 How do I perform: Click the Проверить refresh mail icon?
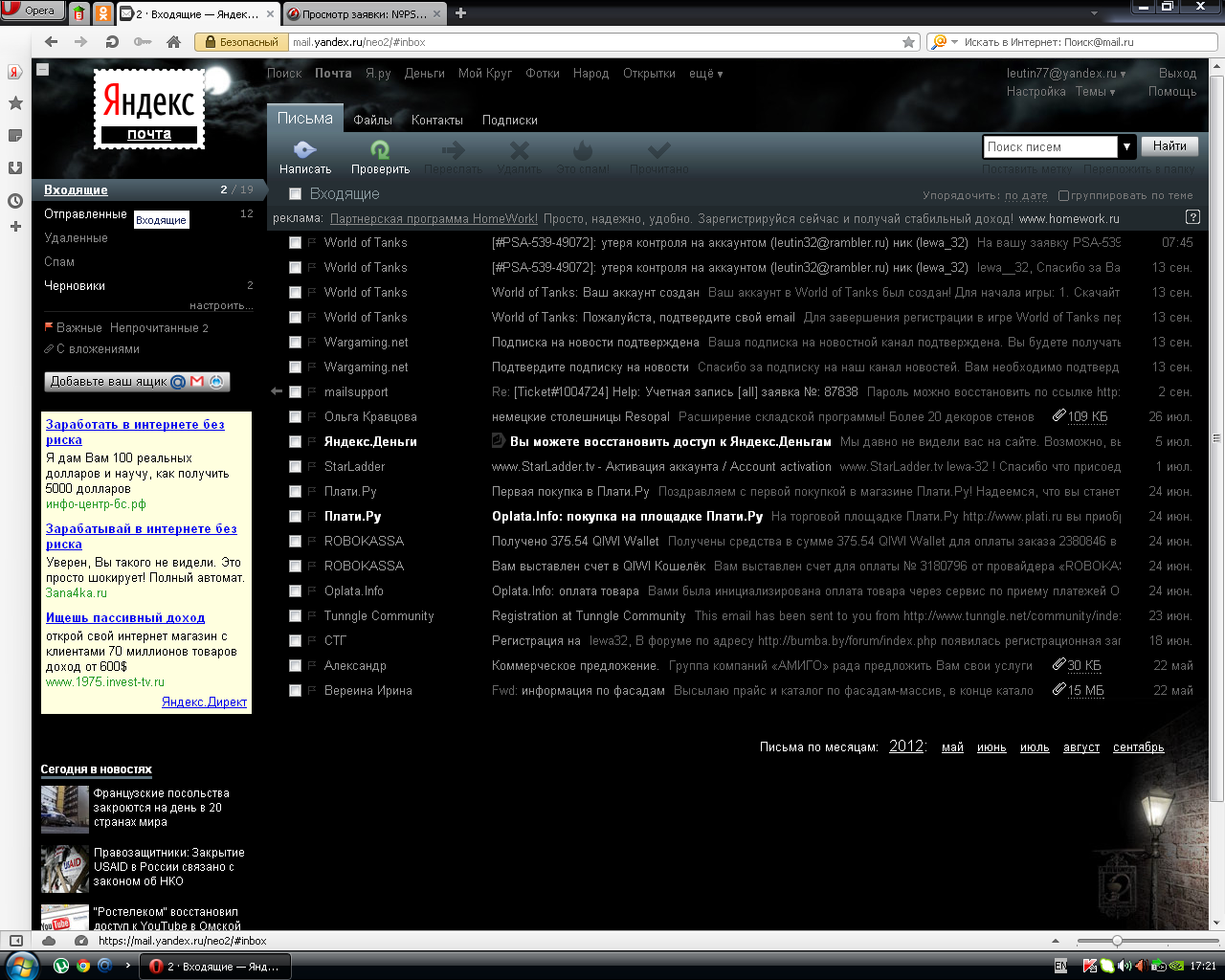tap(380, 150)
